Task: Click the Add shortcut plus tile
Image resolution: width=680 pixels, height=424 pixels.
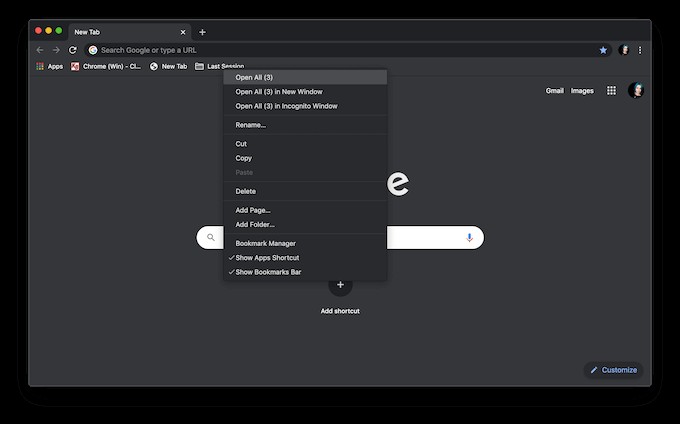Action: 340,285
